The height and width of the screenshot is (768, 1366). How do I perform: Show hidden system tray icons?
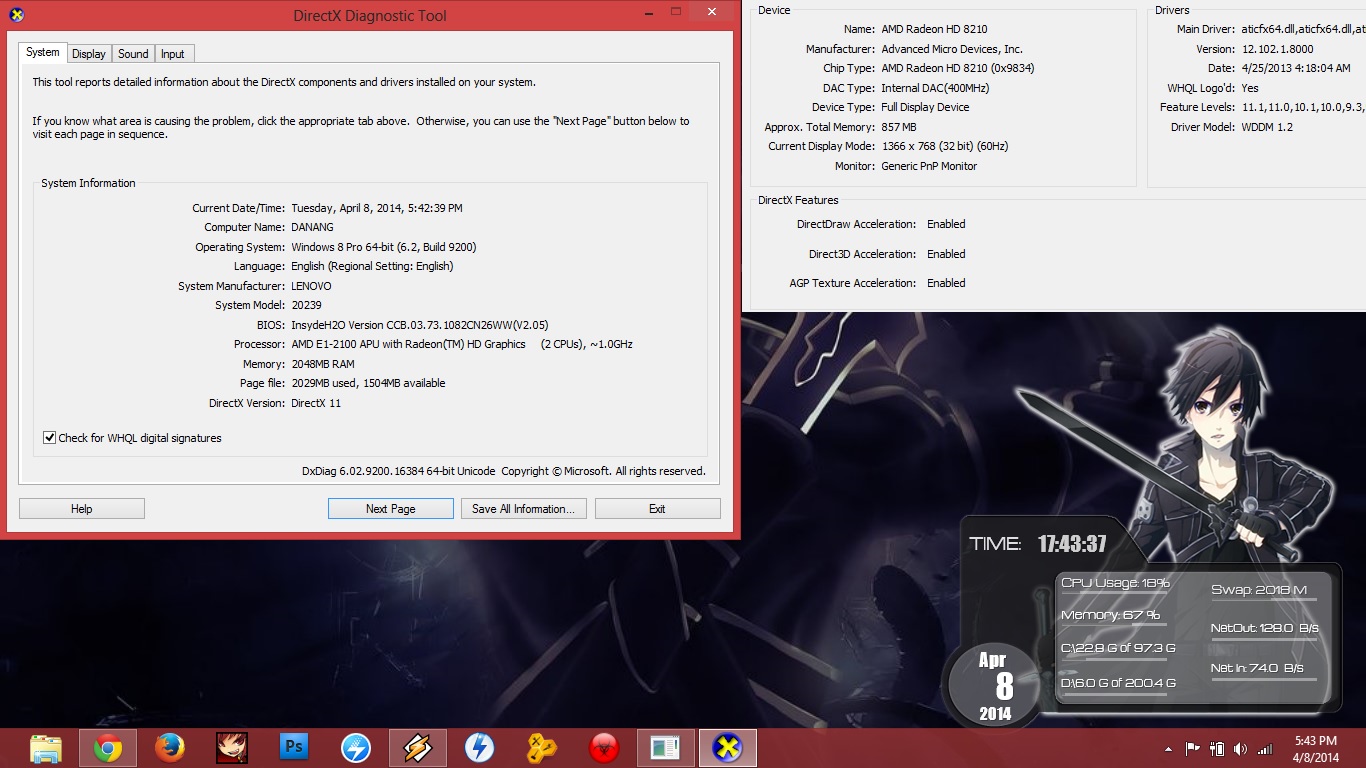1168,748
